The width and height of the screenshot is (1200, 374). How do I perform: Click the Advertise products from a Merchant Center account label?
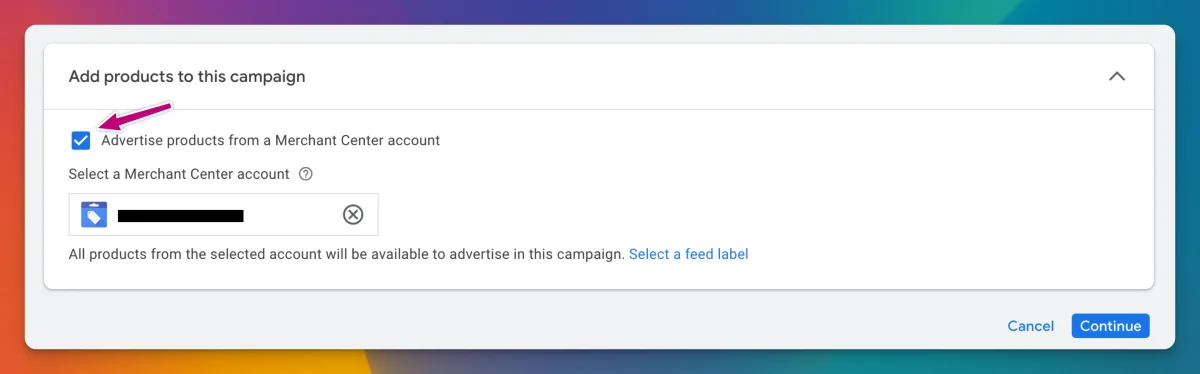270,140
